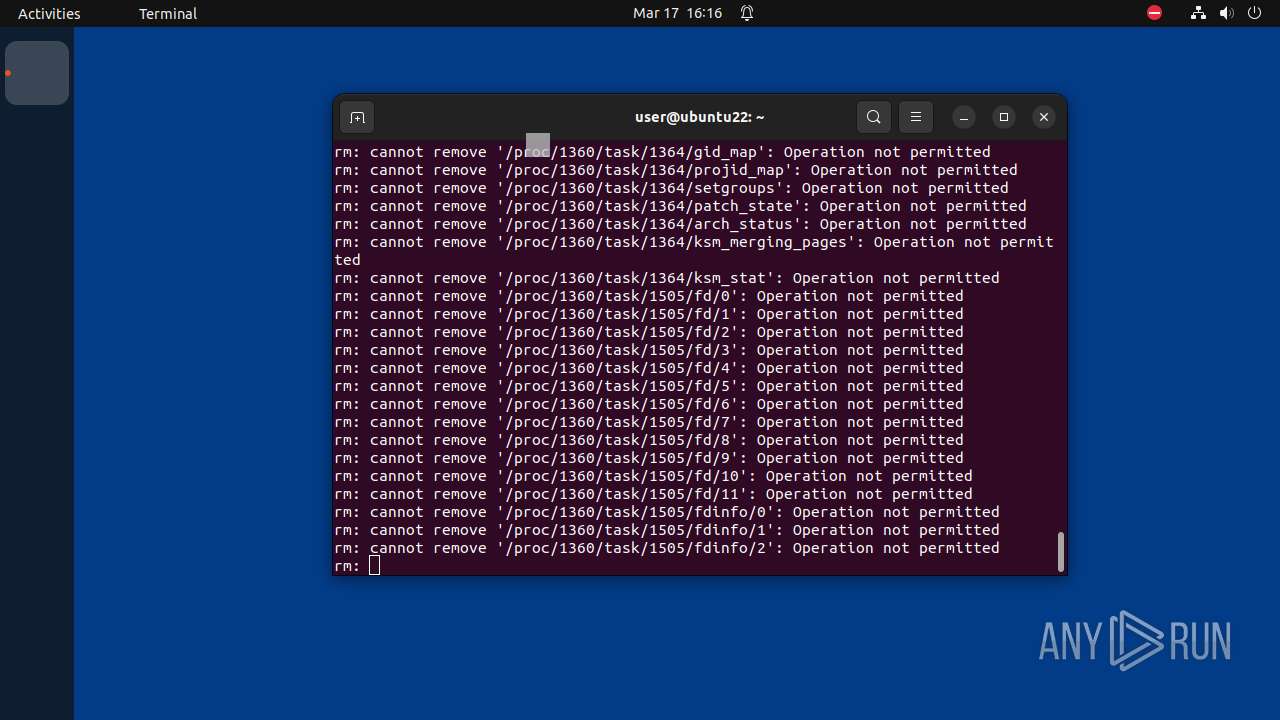Minimize the terminal window
This screenshot has height=720, width=1280.
pos(964,117)
